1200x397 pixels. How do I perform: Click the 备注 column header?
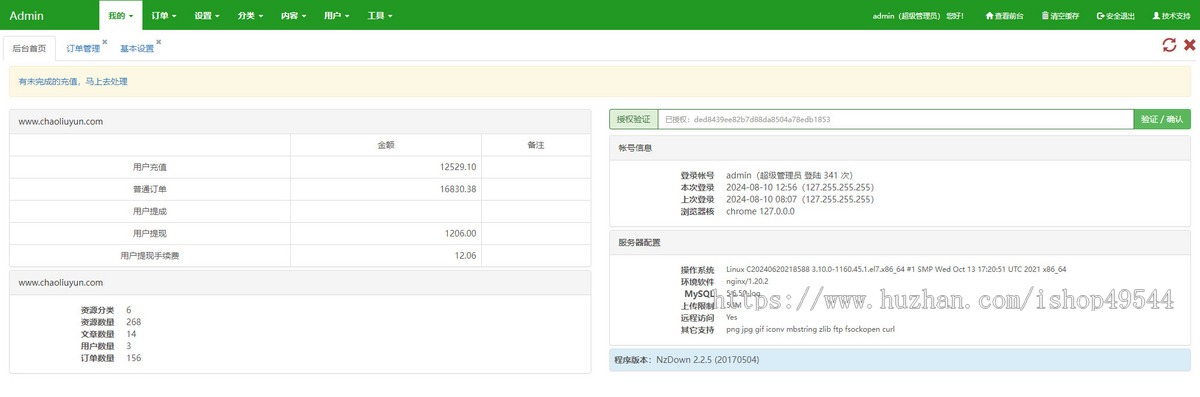point(535,145)
